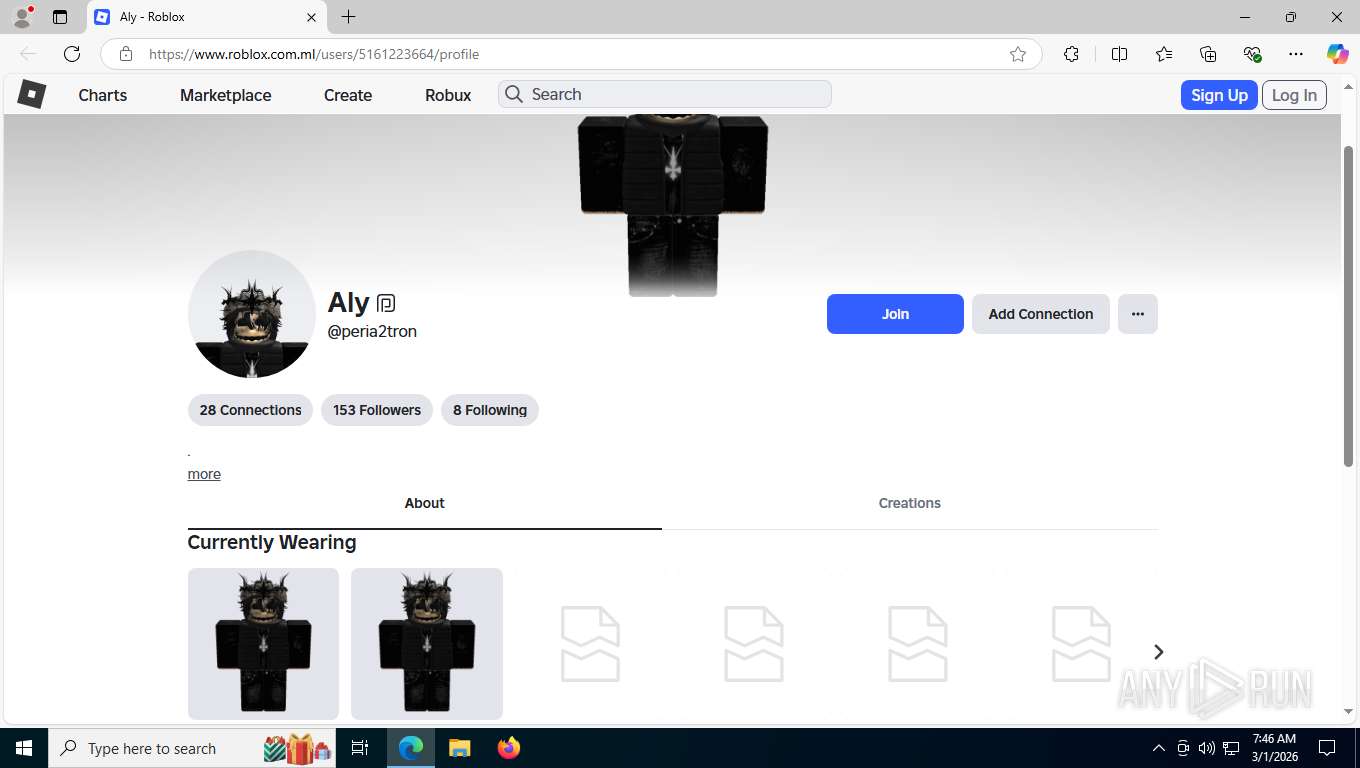Click the magnifier icon in Search
Viewport: 1360px width, 768px height.
514,94
